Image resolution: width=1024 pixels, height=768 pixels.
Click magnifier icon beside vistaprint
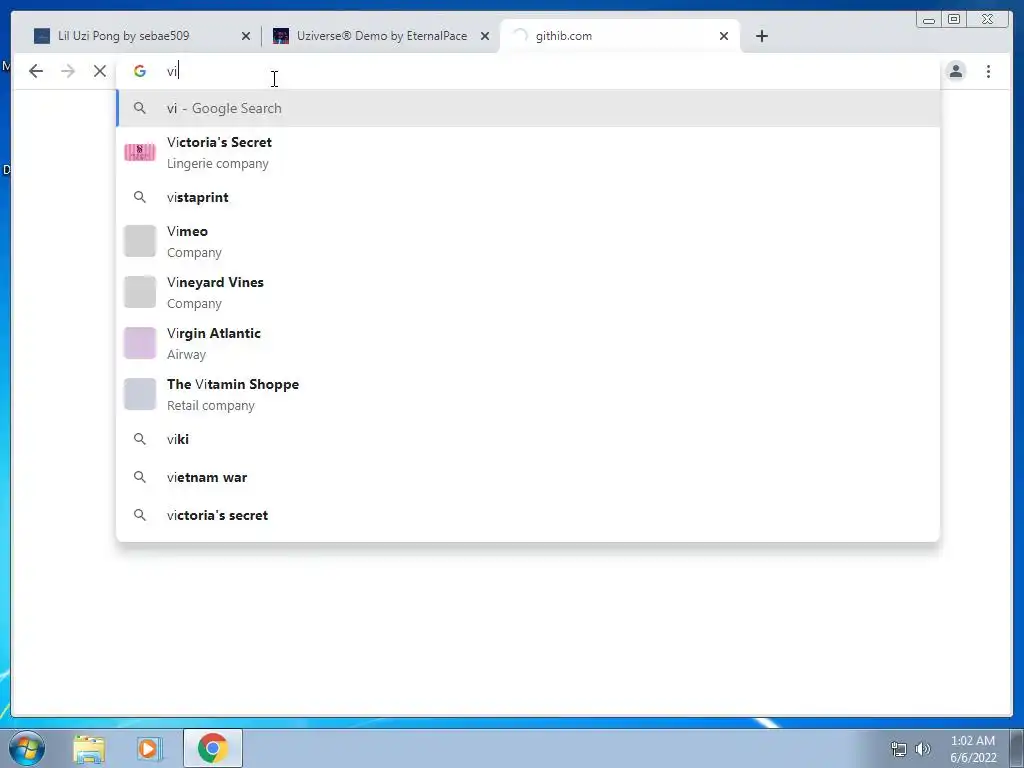coord(140,197)
